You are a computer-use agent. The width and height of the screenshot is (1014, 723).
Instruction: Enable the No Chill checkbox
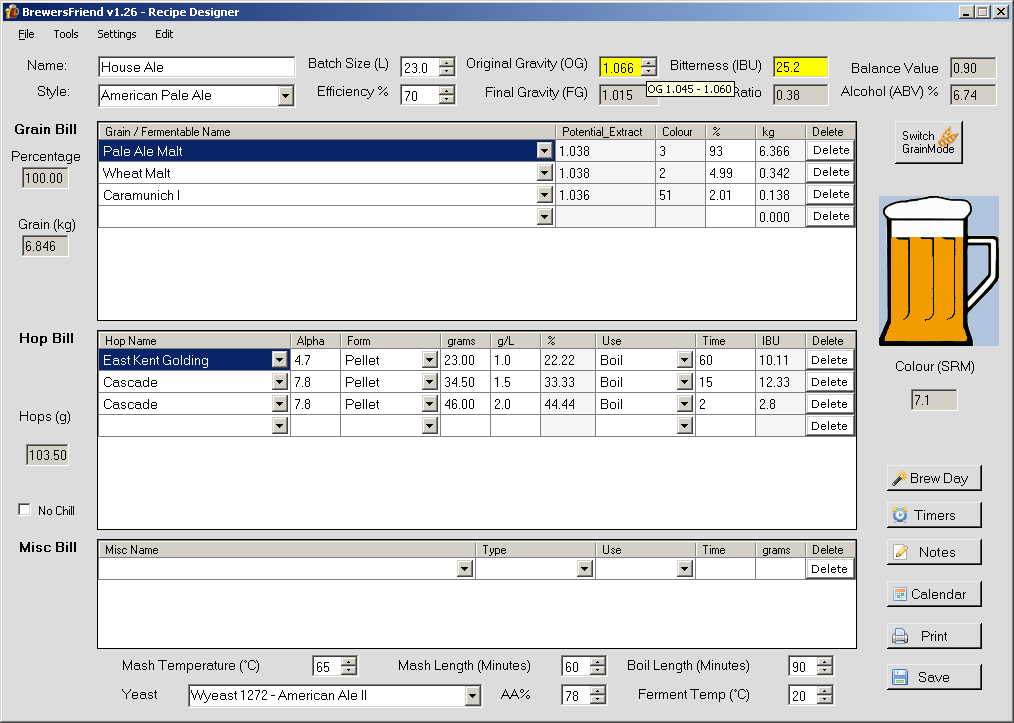pos(25,510)
